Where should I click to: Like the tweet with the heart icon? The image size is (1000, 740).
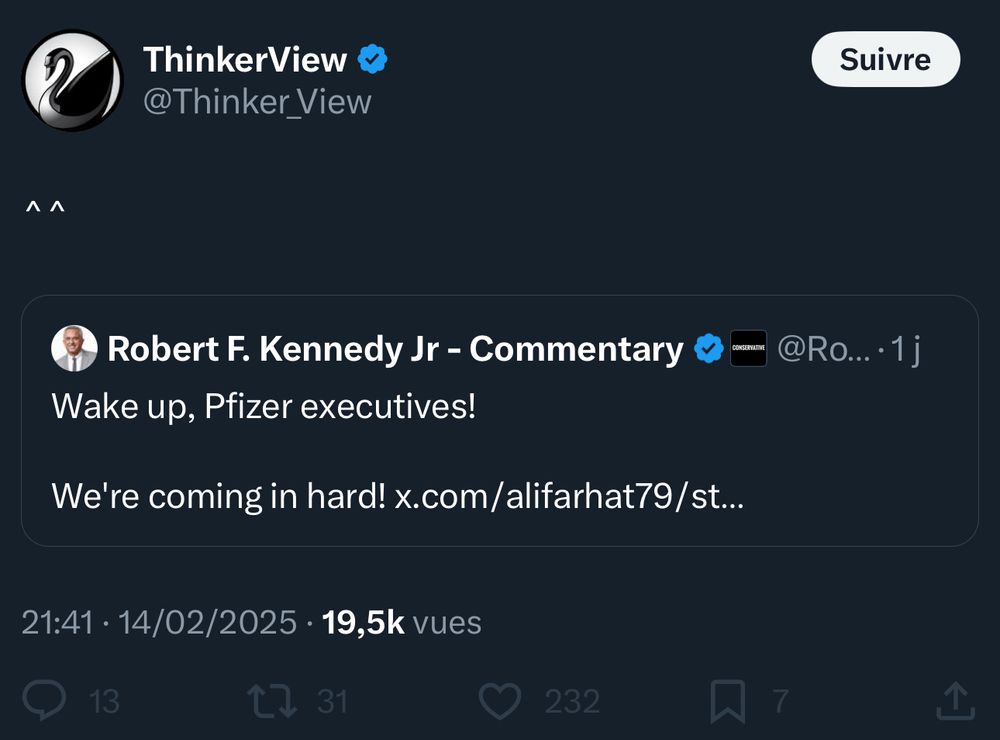501,701
